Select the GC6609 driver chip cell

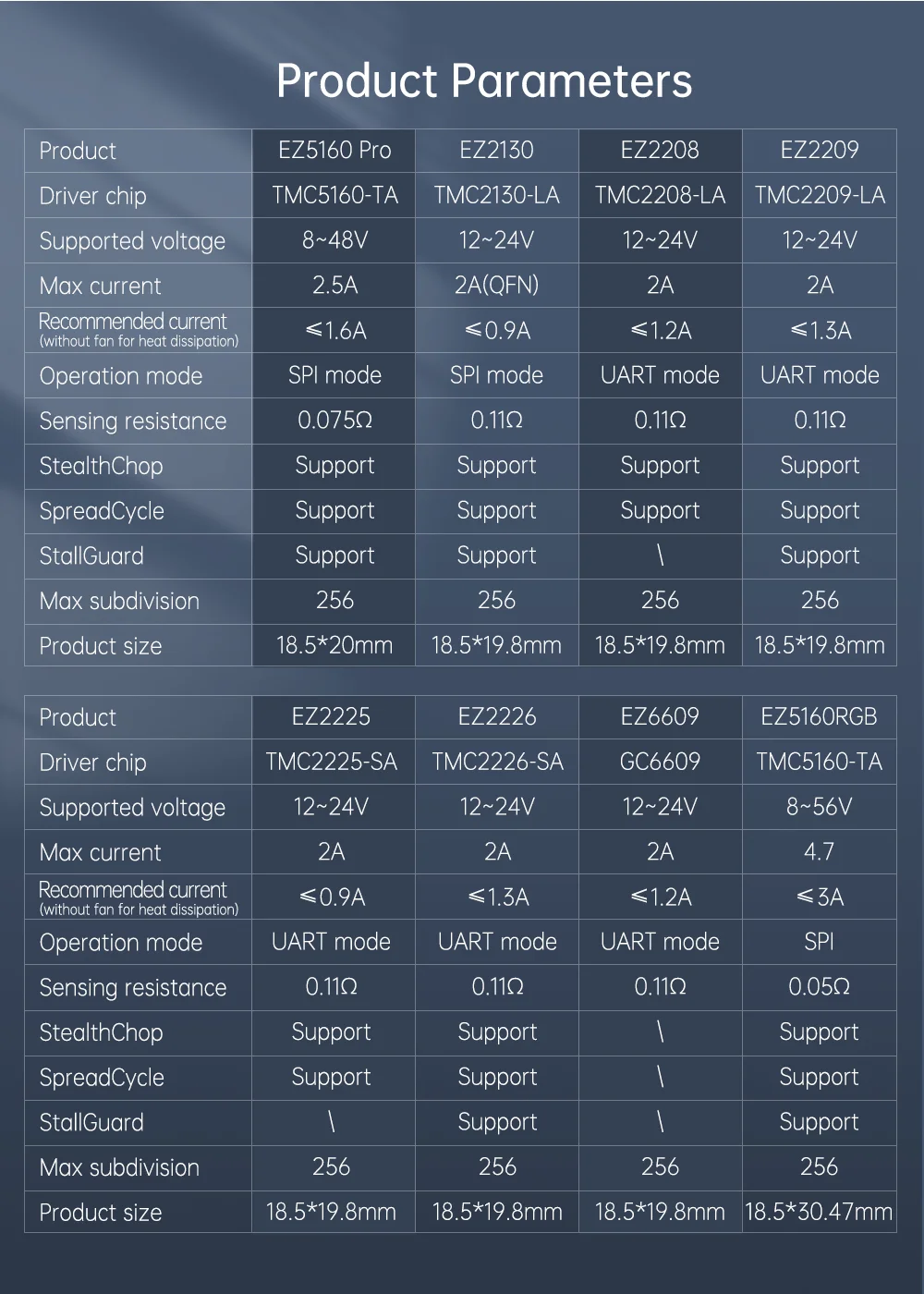[660, 762]
